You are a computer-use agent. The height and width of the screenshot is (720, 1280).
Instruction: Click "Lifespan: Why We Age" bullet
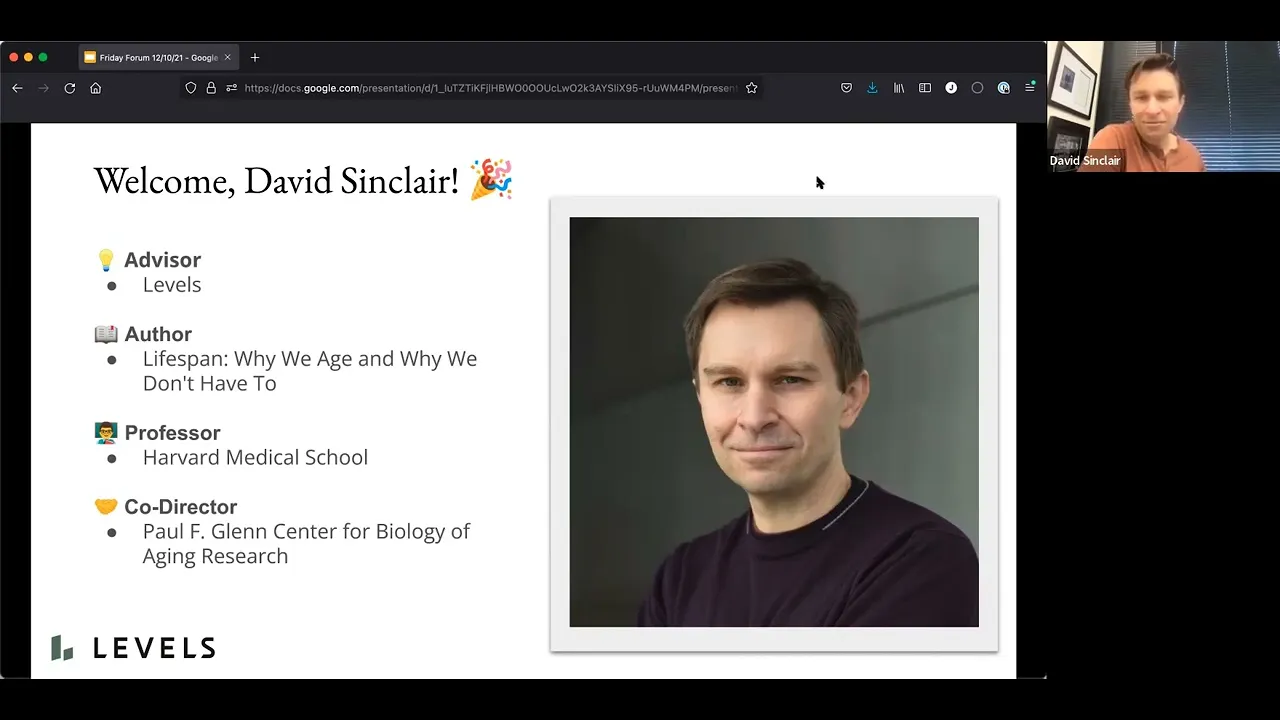click(x=310, y=371)
